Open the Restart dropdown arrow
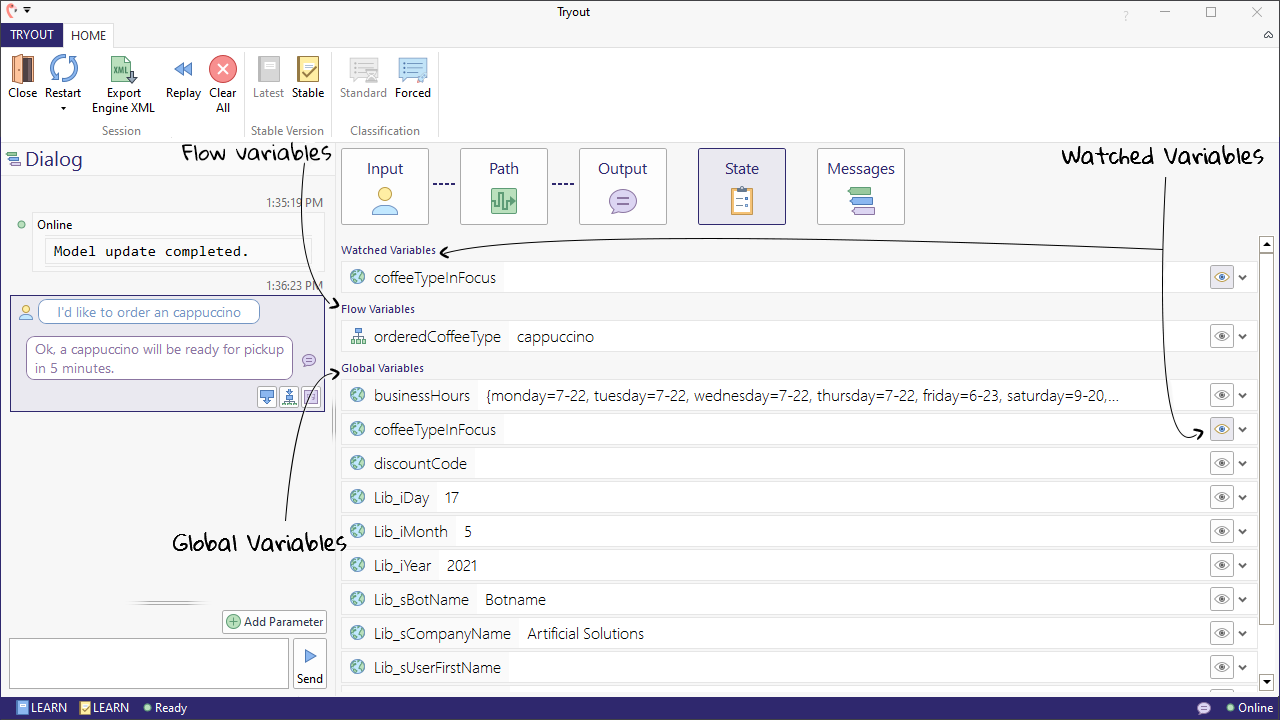This screenshot has height=720, width=1280. [x=63, y=108]
